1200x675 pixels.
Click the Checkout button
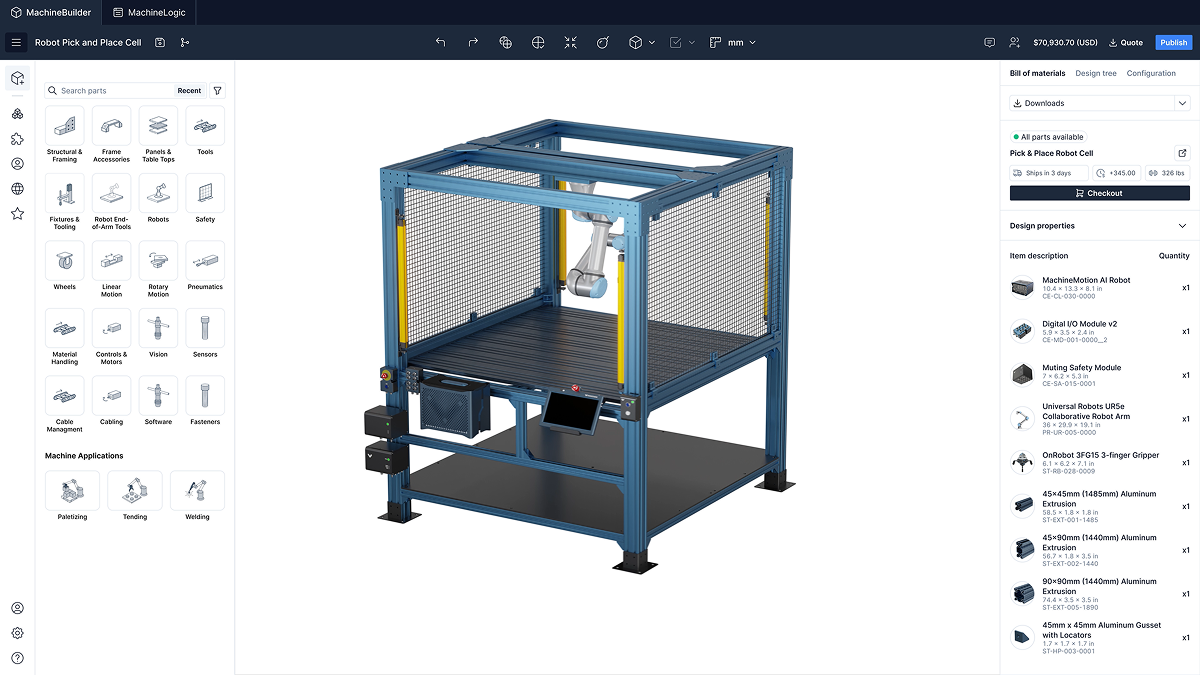point(1099,193)
